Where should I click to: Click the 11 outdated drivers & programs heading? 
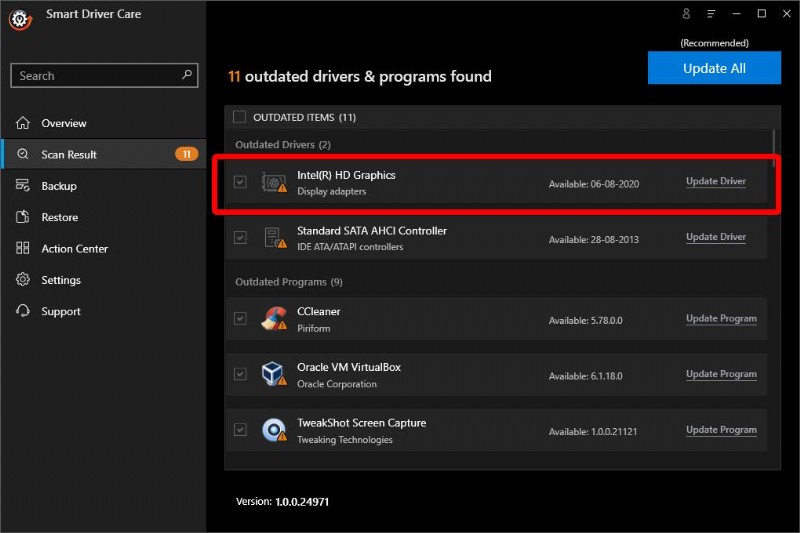coord(359,77)
